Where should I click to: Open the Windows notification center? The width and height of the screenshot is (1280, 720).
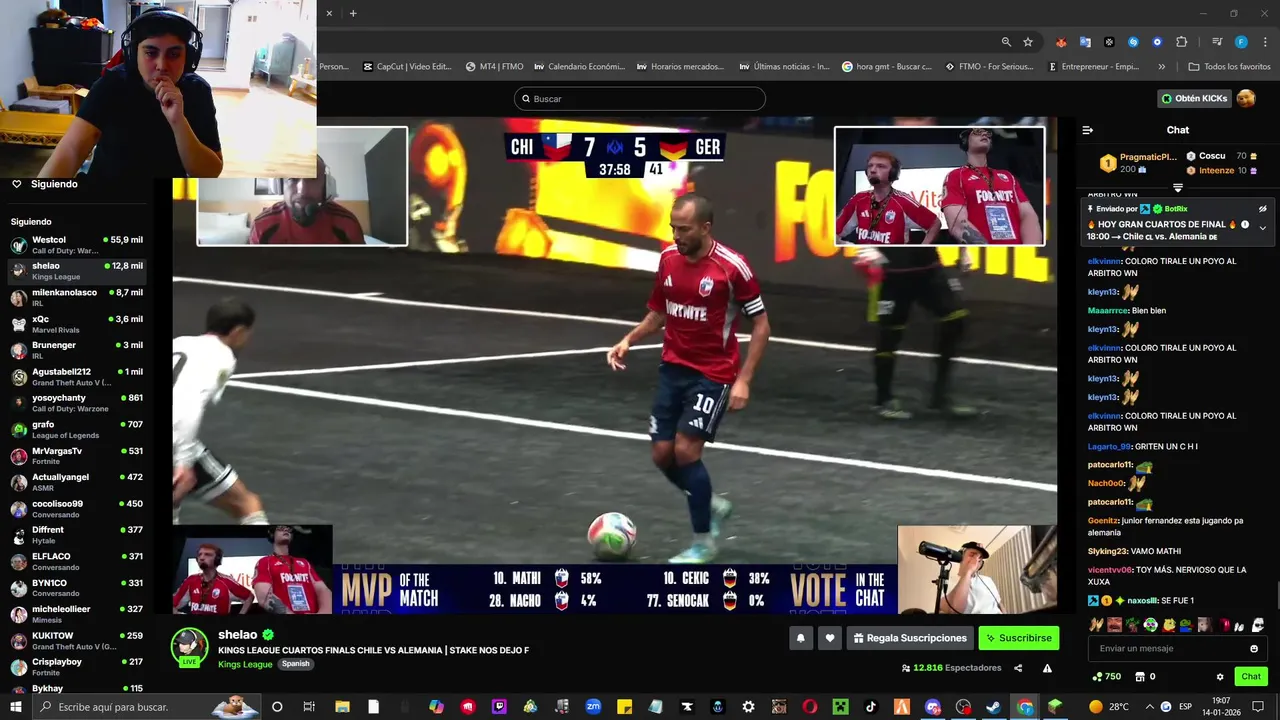tap(1258, 707)
